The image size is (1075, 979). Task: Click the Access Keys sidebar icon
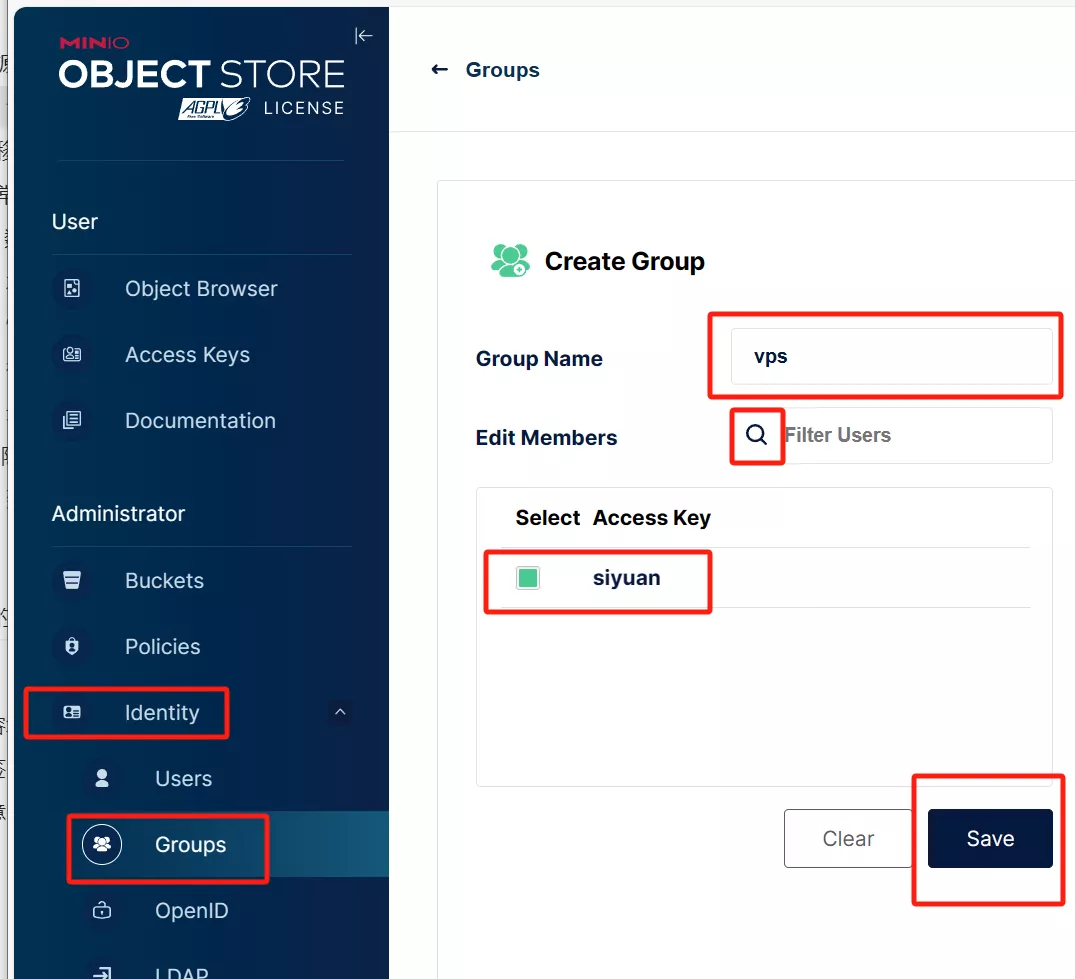point(72,355)
